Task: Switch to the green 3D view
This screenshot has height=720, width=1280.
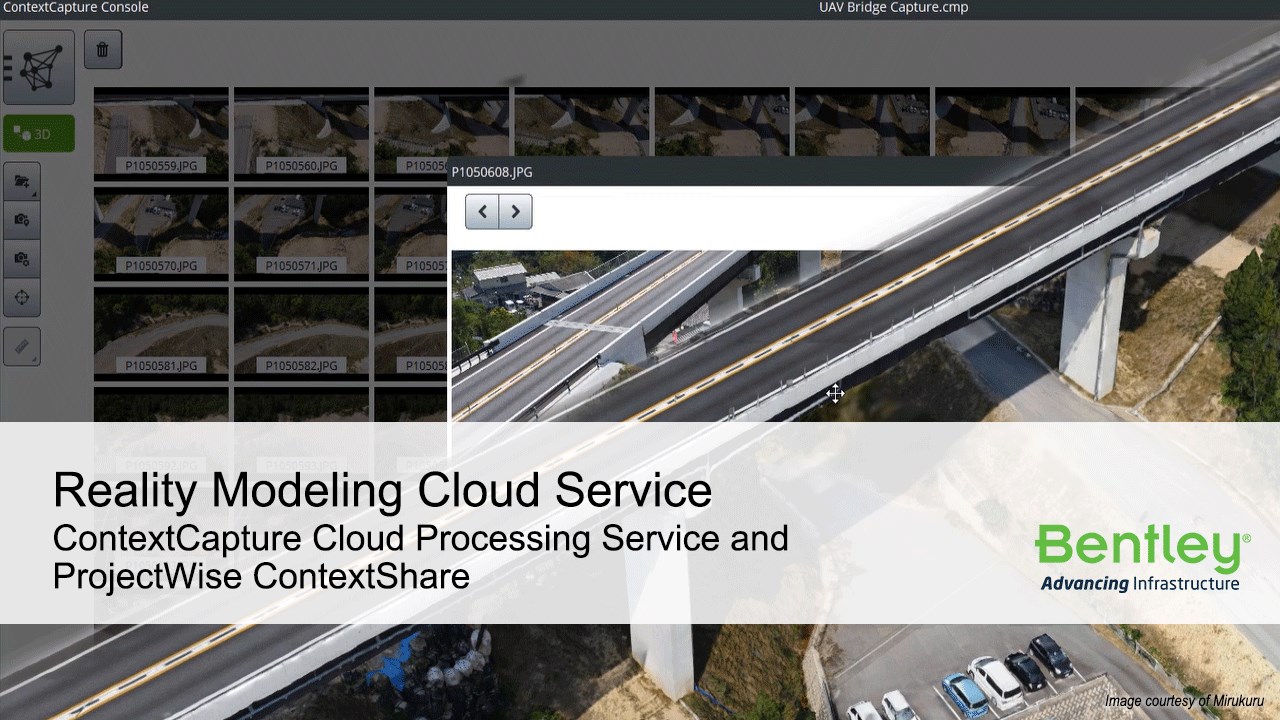Action: click(x=39, y=134)
